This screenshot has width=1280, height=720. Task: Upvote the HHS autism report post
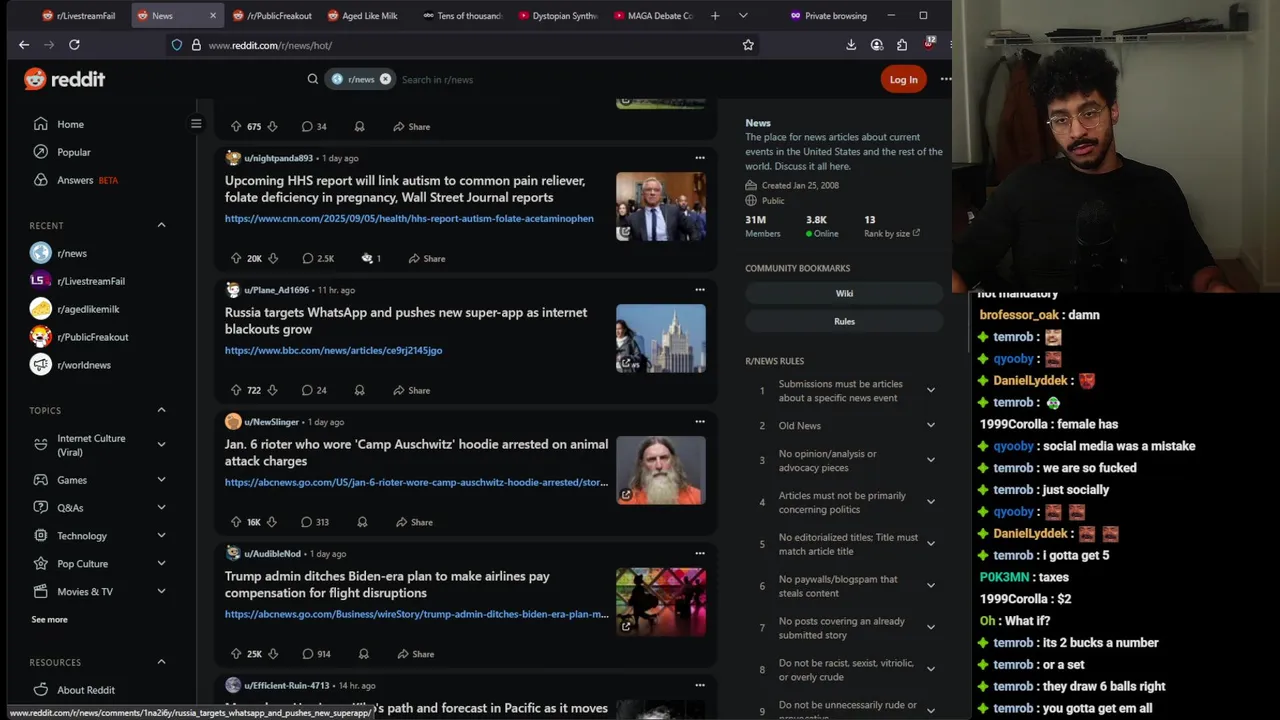point(236,258)
